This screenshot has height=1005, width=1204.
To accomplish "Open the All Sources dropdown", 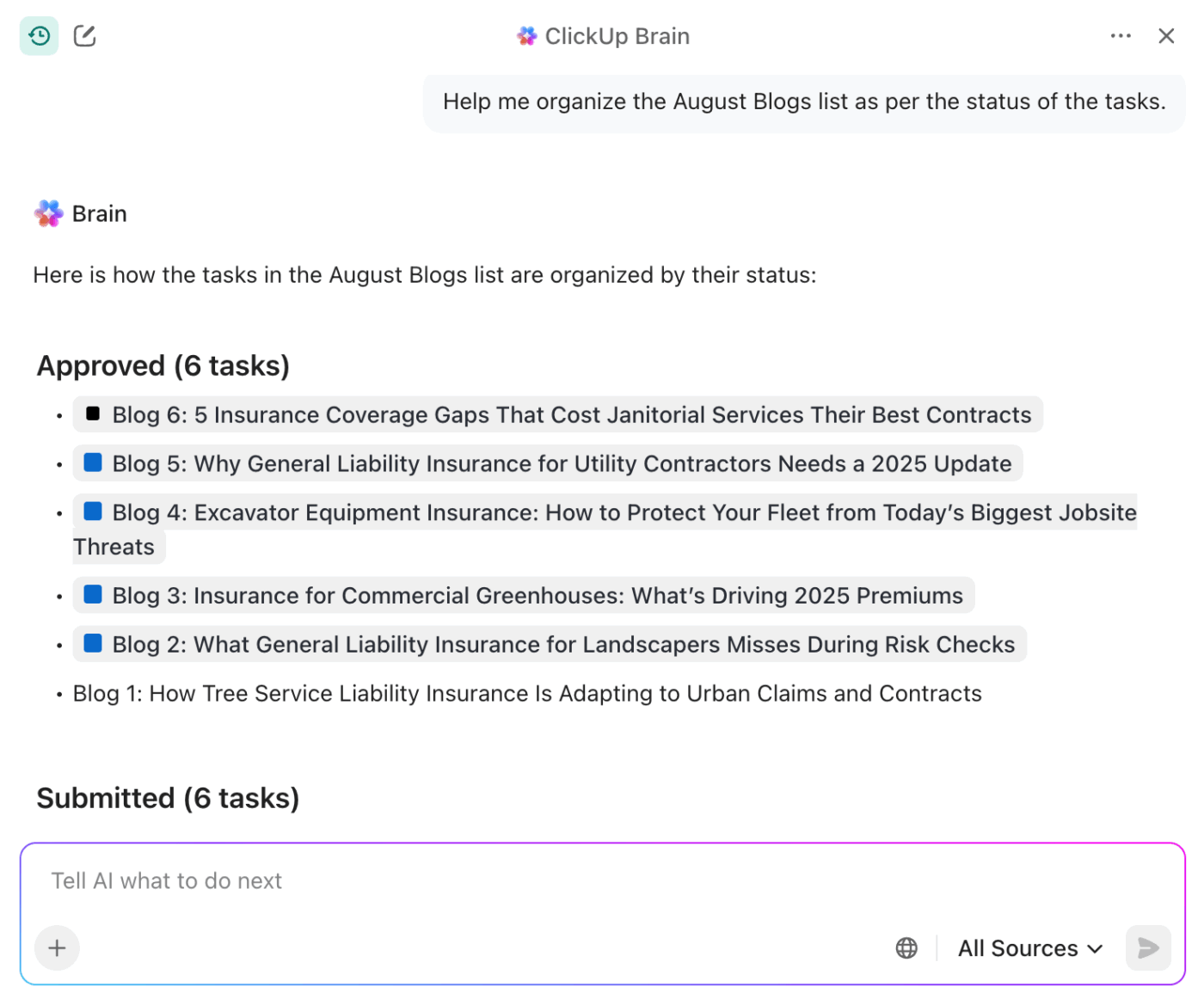I will coord(1018,947).
